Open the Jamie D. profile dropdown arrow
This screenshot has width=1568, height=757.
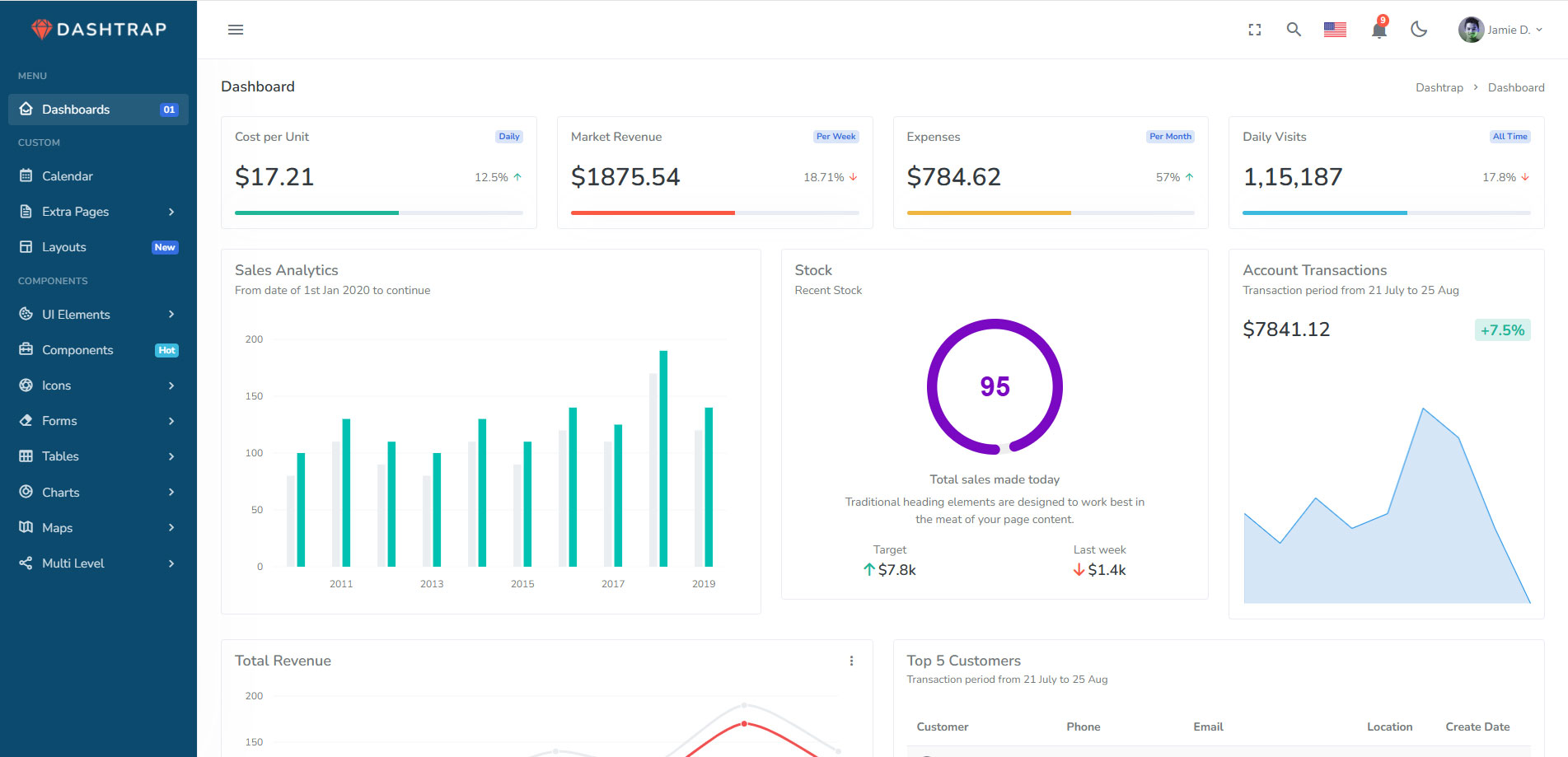click(1539, 30)
